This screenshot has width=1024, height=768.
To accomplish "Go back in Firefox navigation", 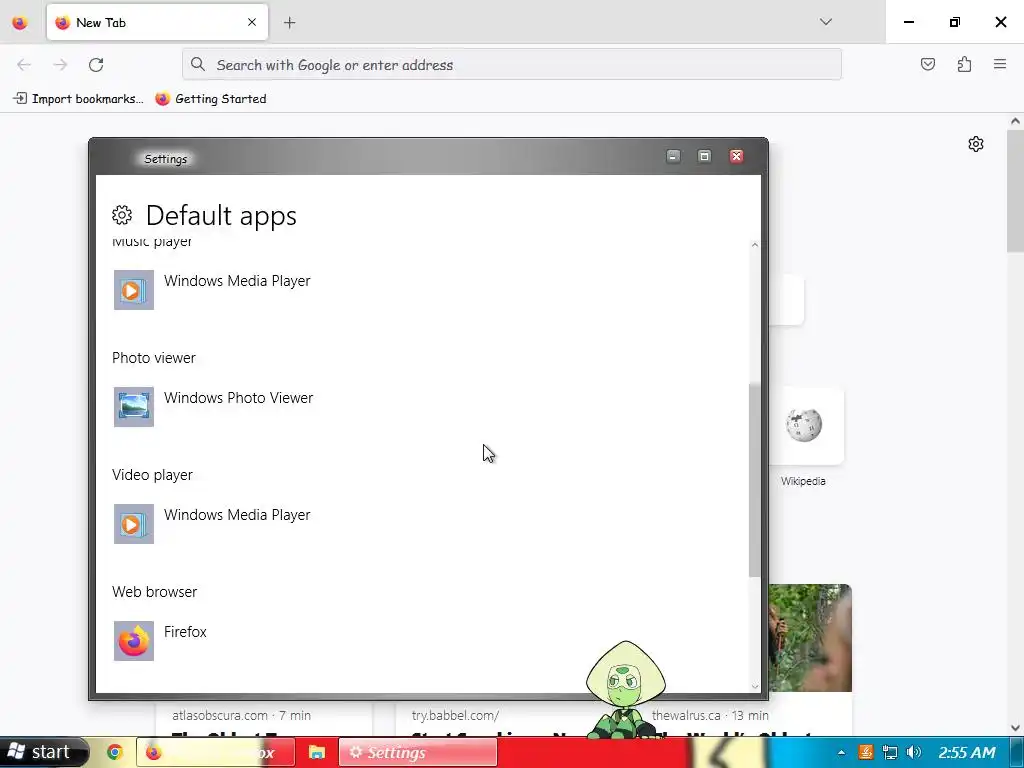I will [24, 65].
